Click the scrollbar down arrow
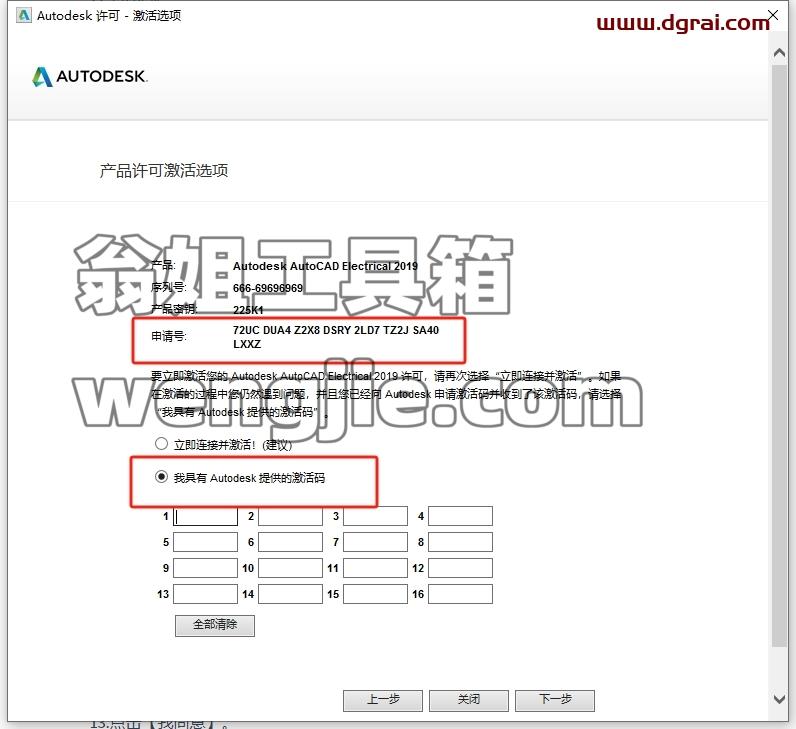The image size is (796, 729). tap(780, 700)
